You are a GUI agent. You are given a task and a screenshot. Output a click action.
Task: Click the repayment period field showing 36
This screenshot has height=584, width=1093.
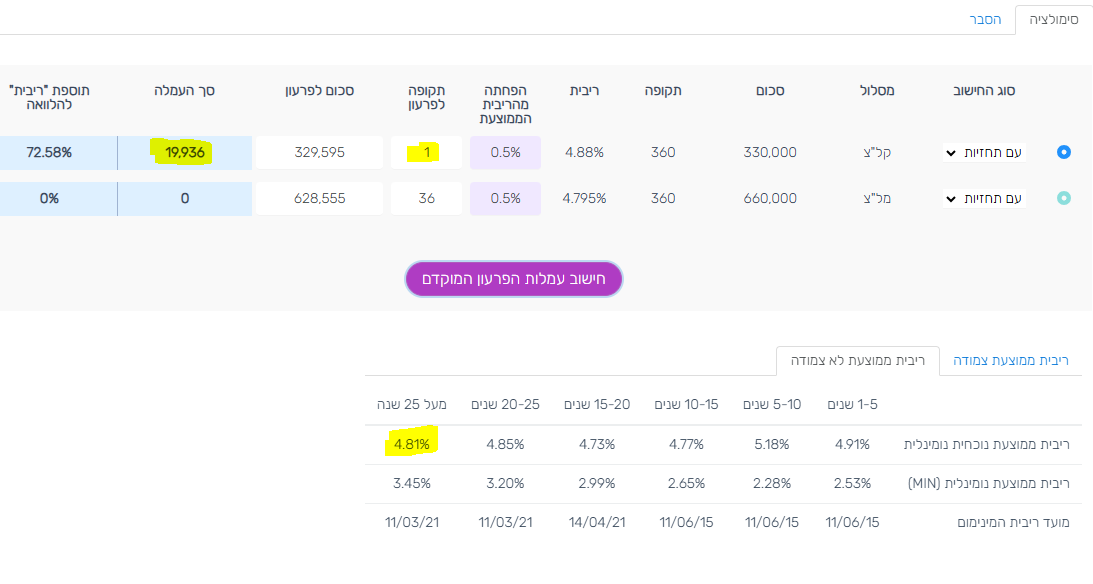coord(426,199)
